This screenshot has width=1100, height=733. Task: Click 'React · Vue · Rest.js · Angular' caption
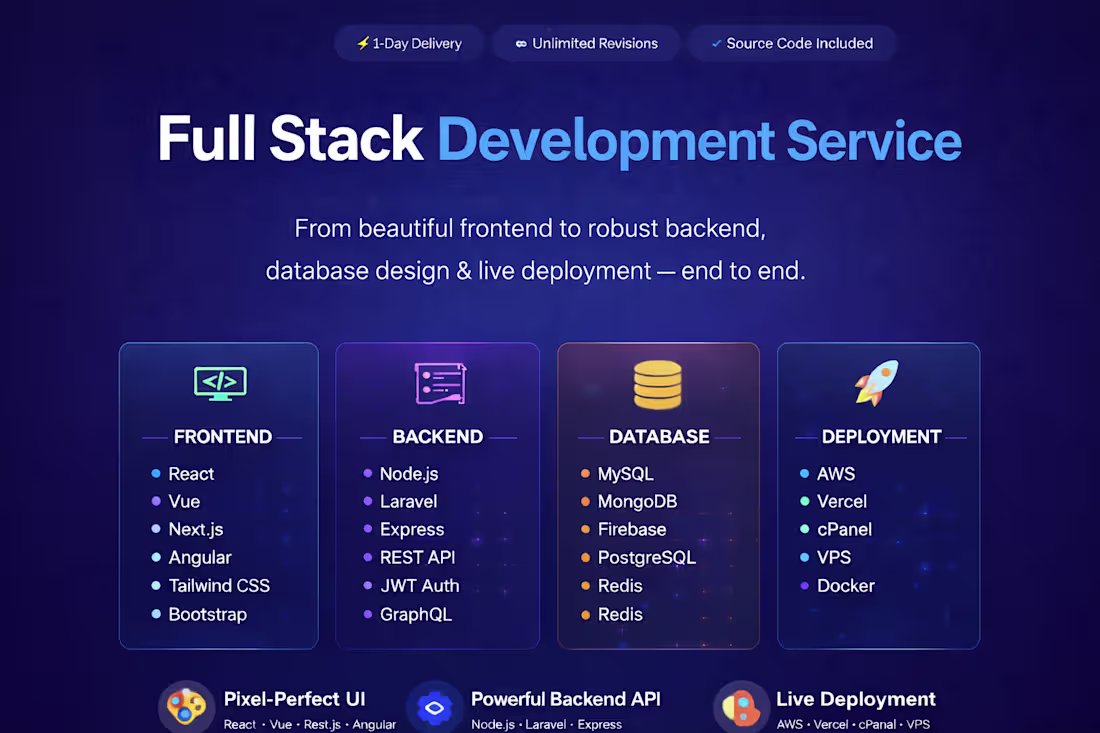pos(309,725)
